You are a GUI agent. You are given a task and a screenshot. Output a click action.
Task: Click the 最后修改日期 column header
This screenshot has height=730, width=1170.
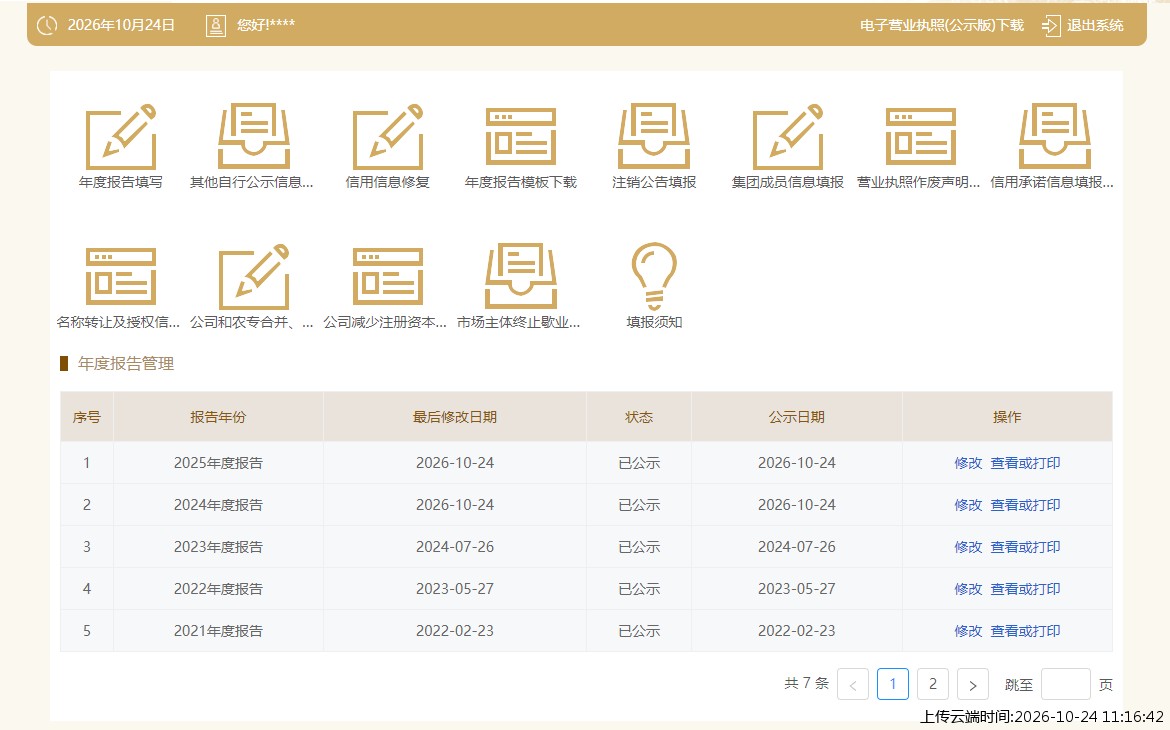click(455, 417)
